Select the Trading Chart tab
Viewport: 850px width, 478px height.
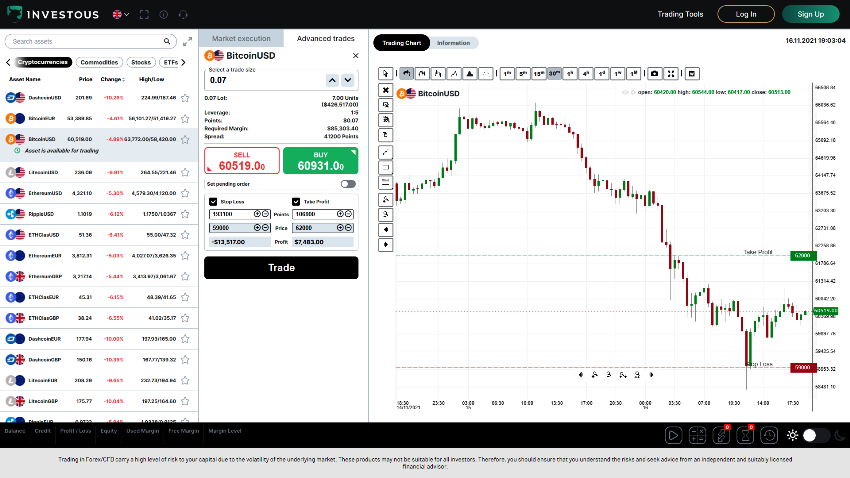(402, 43)
